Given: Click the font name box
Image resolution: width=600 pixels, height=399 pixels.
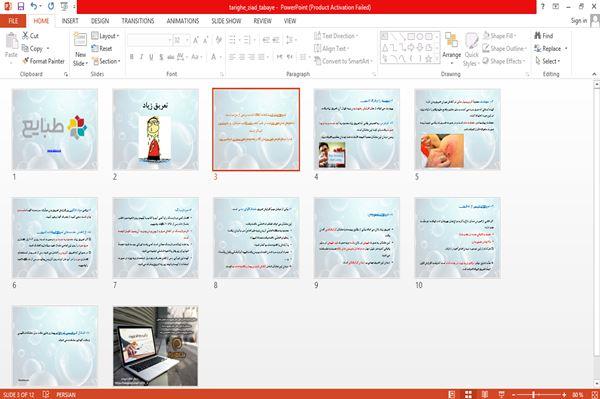Looking at the screenshot, I should coord(149,40).
